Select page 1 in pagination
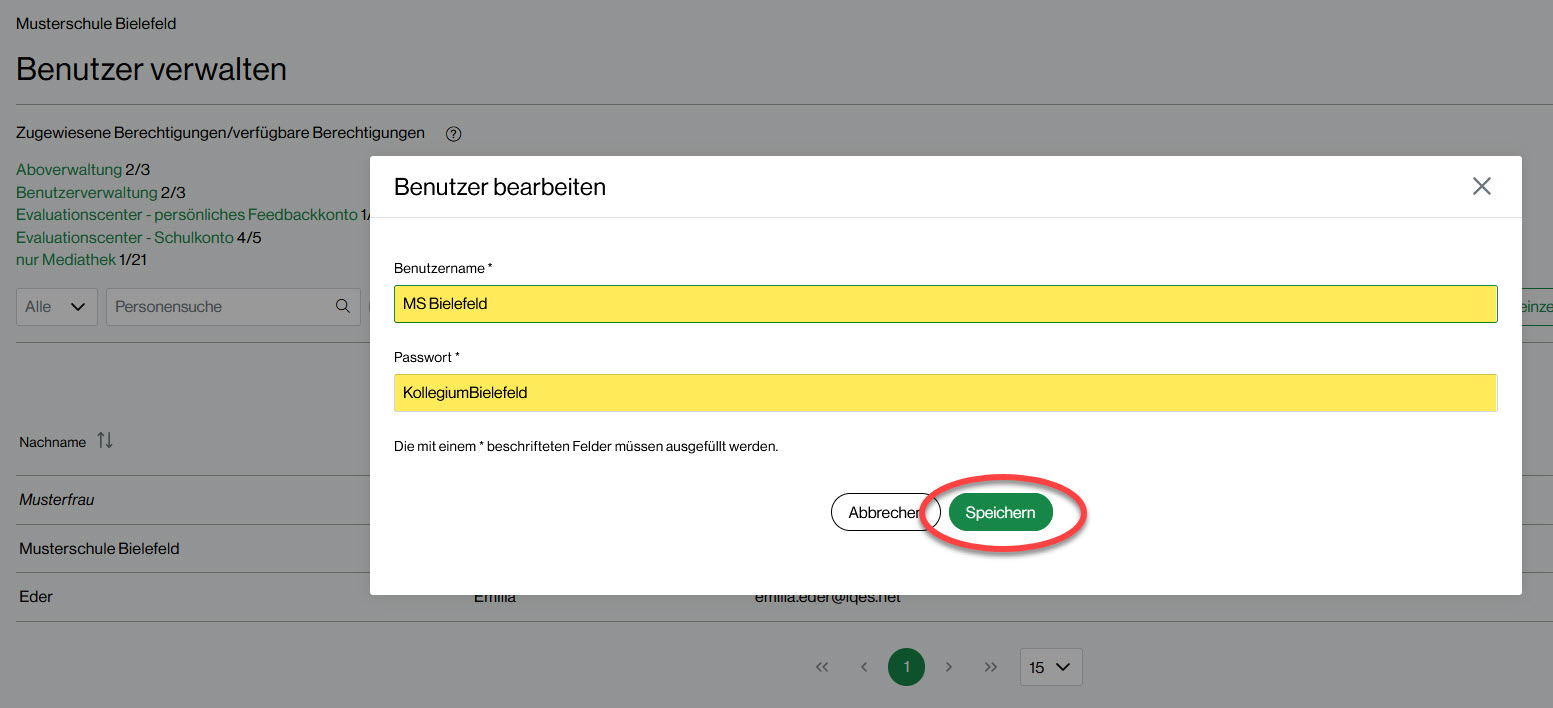This screenshot has width=1553, height=708. (906, 667)
